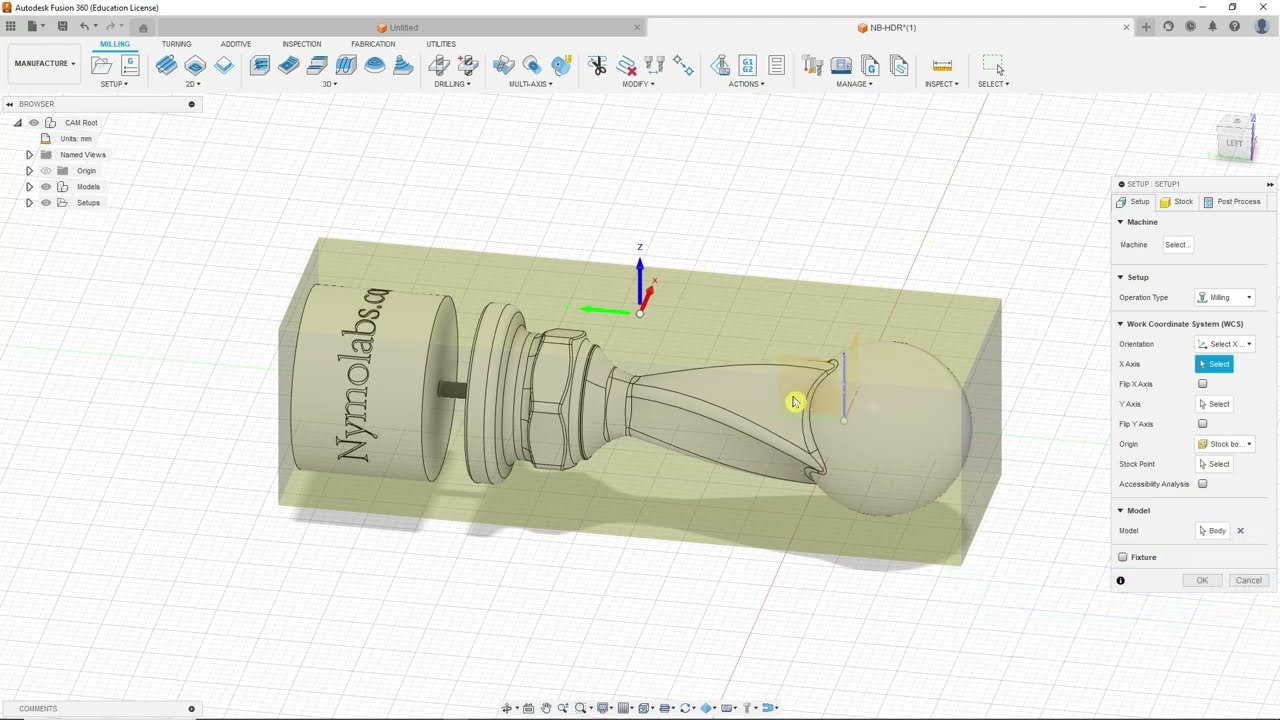
Task: Clear the Model Body selection with X
Action: pos(1240,531)
